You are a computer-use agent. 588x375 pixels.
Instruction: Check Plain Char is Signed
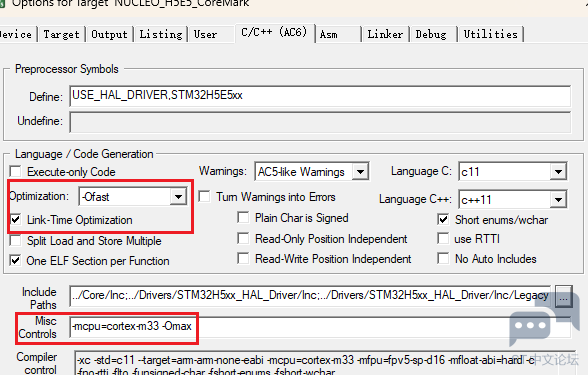(243, 218)
